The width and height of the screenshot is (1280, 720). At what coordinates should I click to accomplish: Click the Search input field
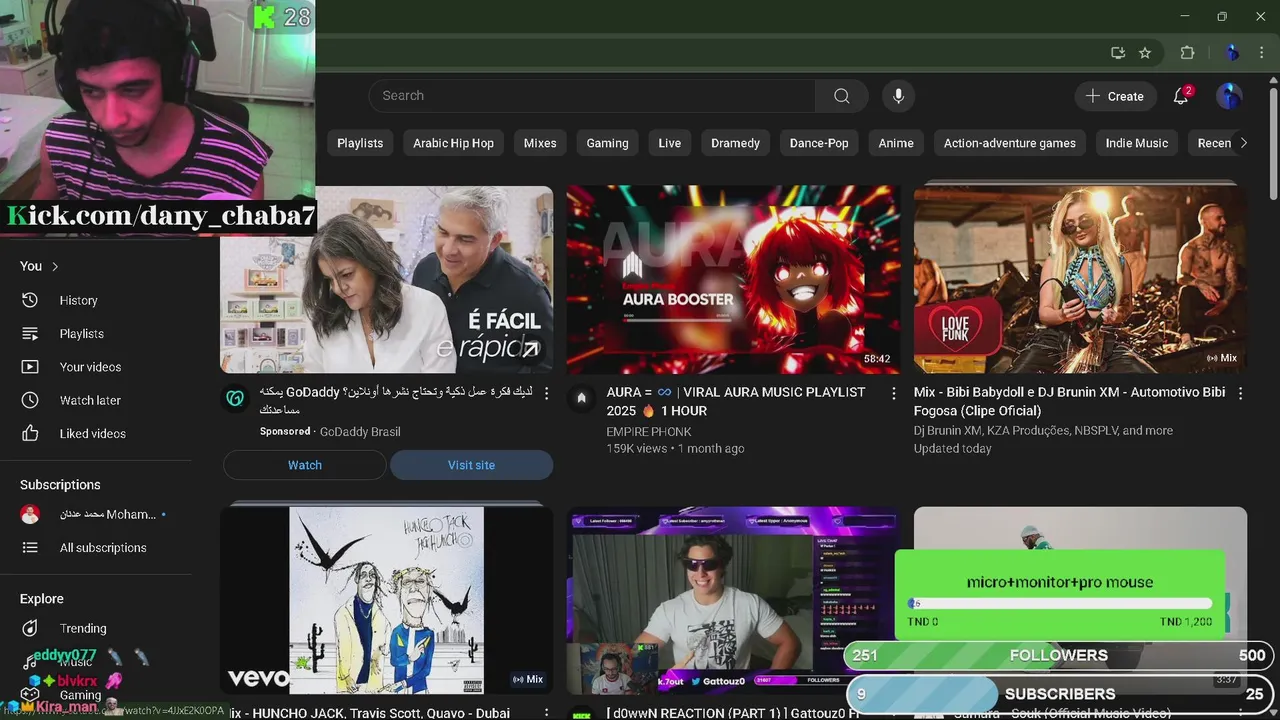592,96
